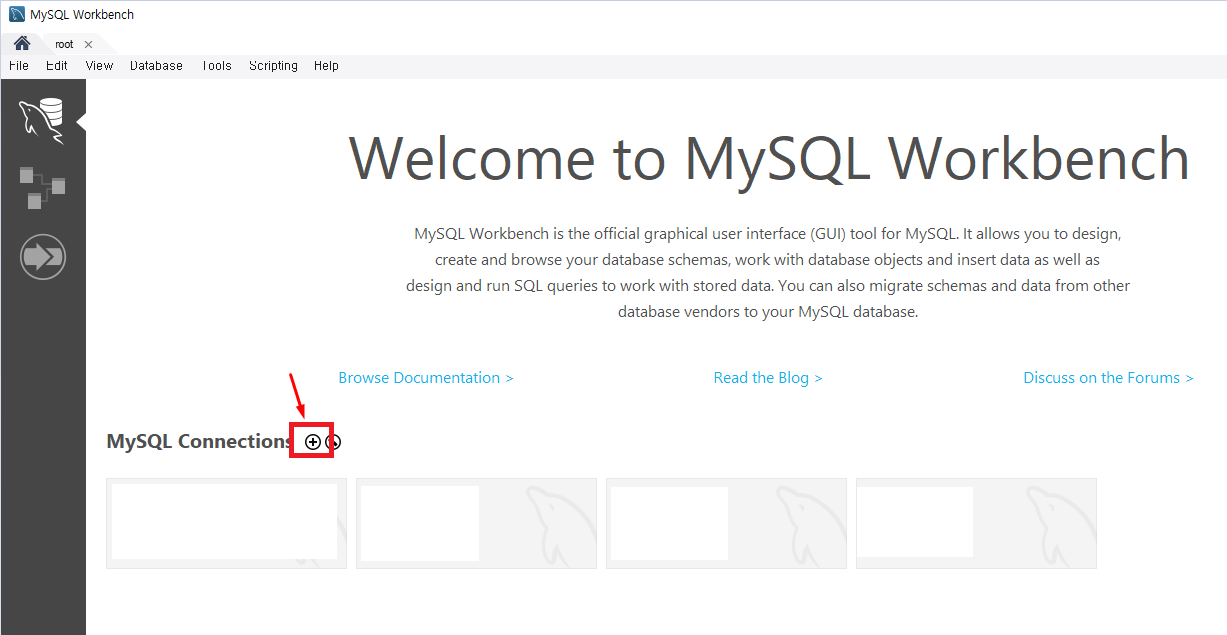Follow the Read the Blog link
Image resolution: width=1227 pixels, height=635 pixels.
coord(768,378)
